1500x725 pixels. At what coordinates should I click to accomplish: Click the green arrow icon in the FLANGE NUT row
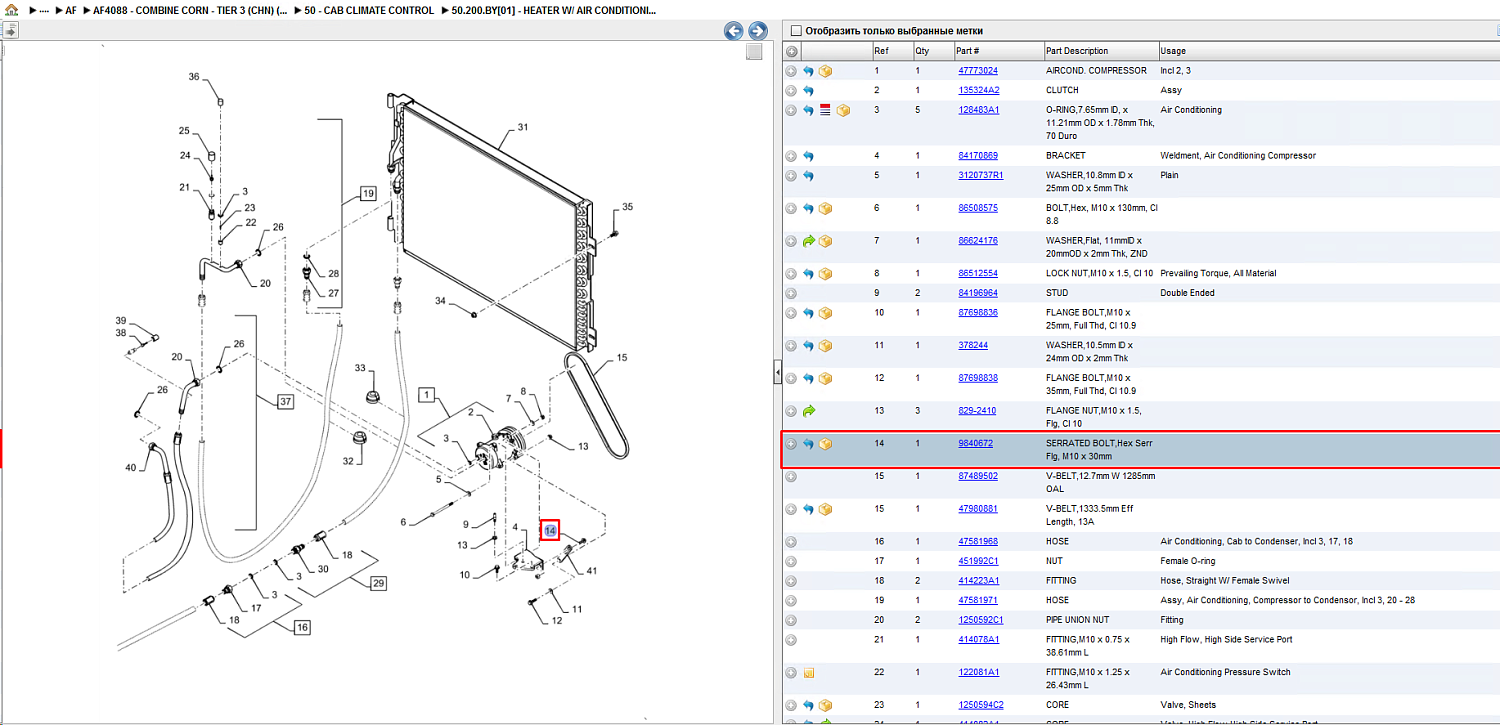pos(809,411)
